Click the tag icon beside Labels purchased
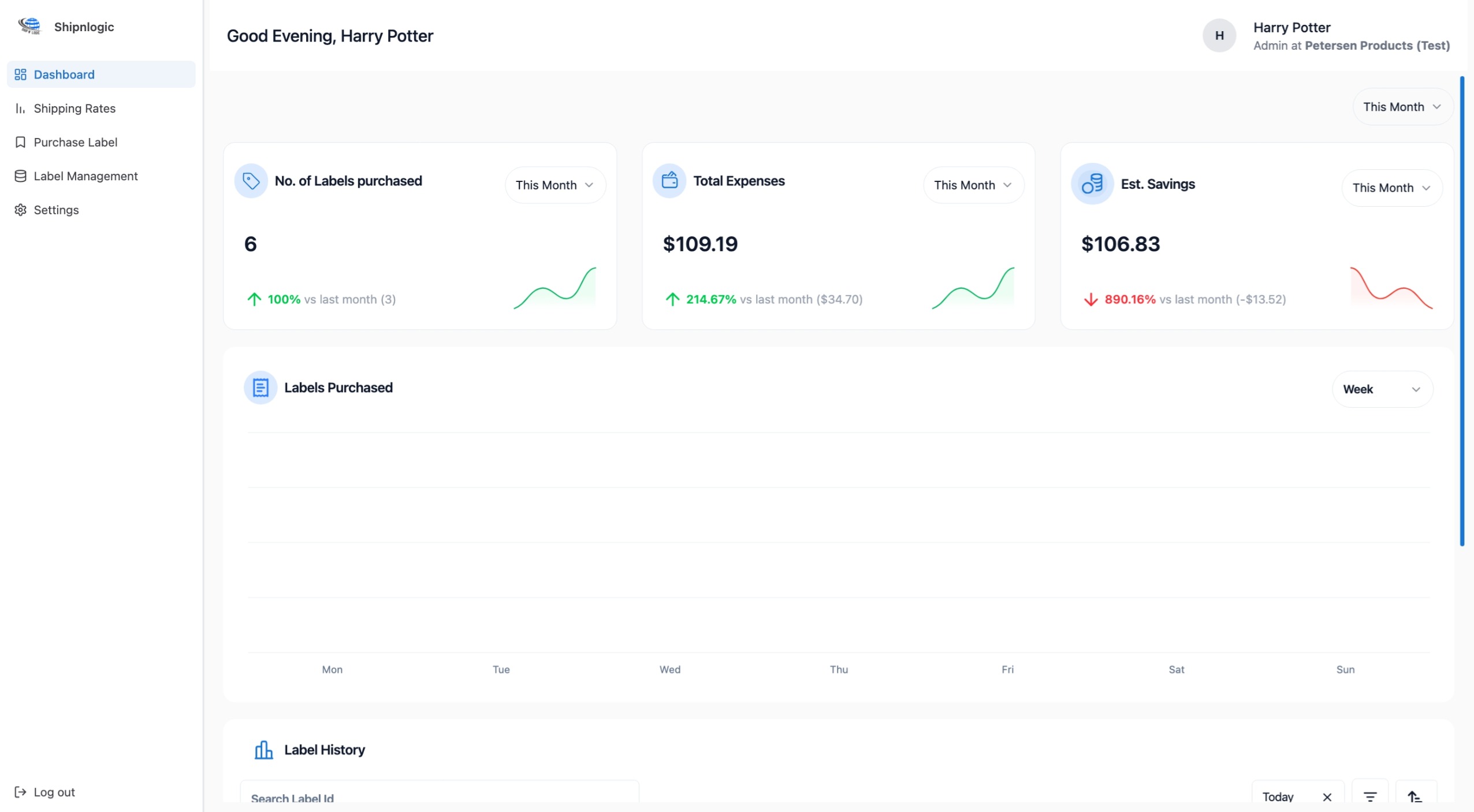This screenshot has width=1474, height=812. 251,181
